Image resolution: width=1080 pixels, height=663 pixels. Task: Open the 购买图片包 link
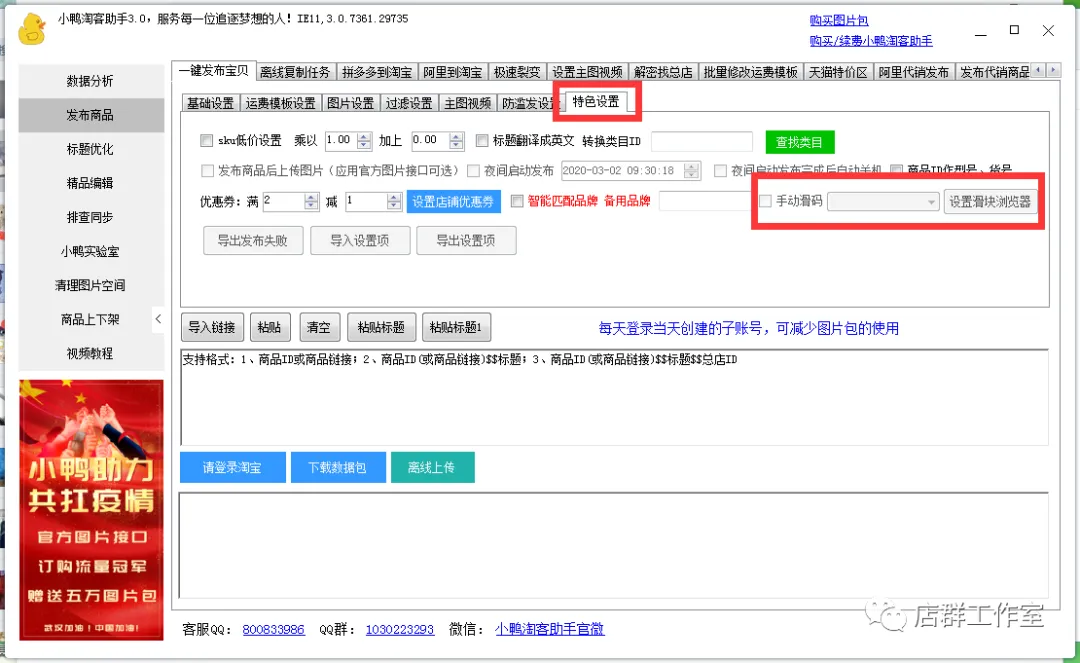tap(838, 19)
